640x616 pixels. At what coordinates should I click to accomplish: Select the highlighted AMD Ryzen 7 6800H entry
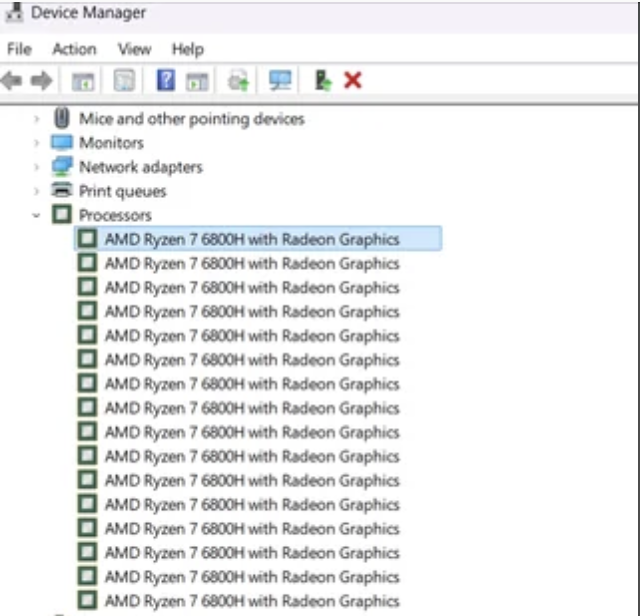point(258,238)
